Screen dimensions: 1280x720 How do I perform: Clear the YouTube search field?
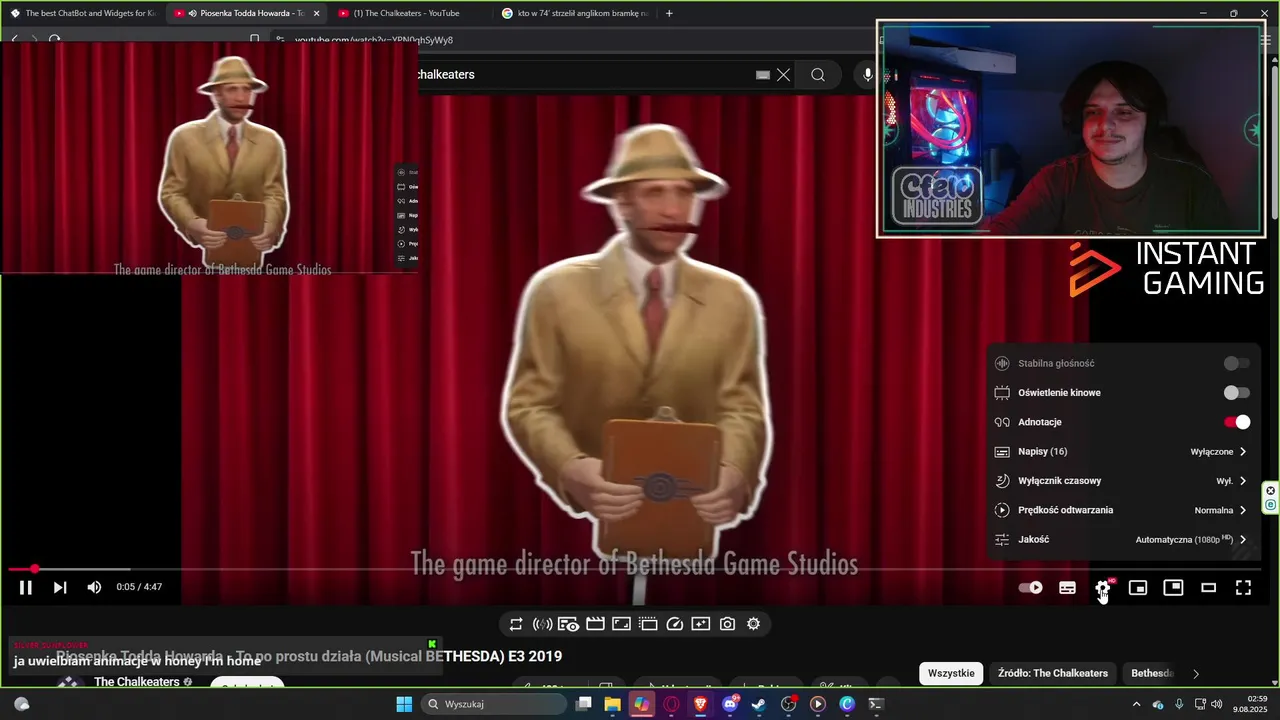click(784, 75)
